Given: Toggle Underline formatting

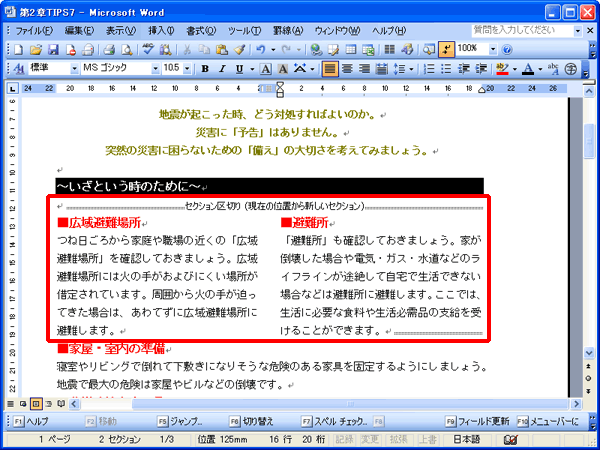Looking at the screenshot, I should 240,69.
